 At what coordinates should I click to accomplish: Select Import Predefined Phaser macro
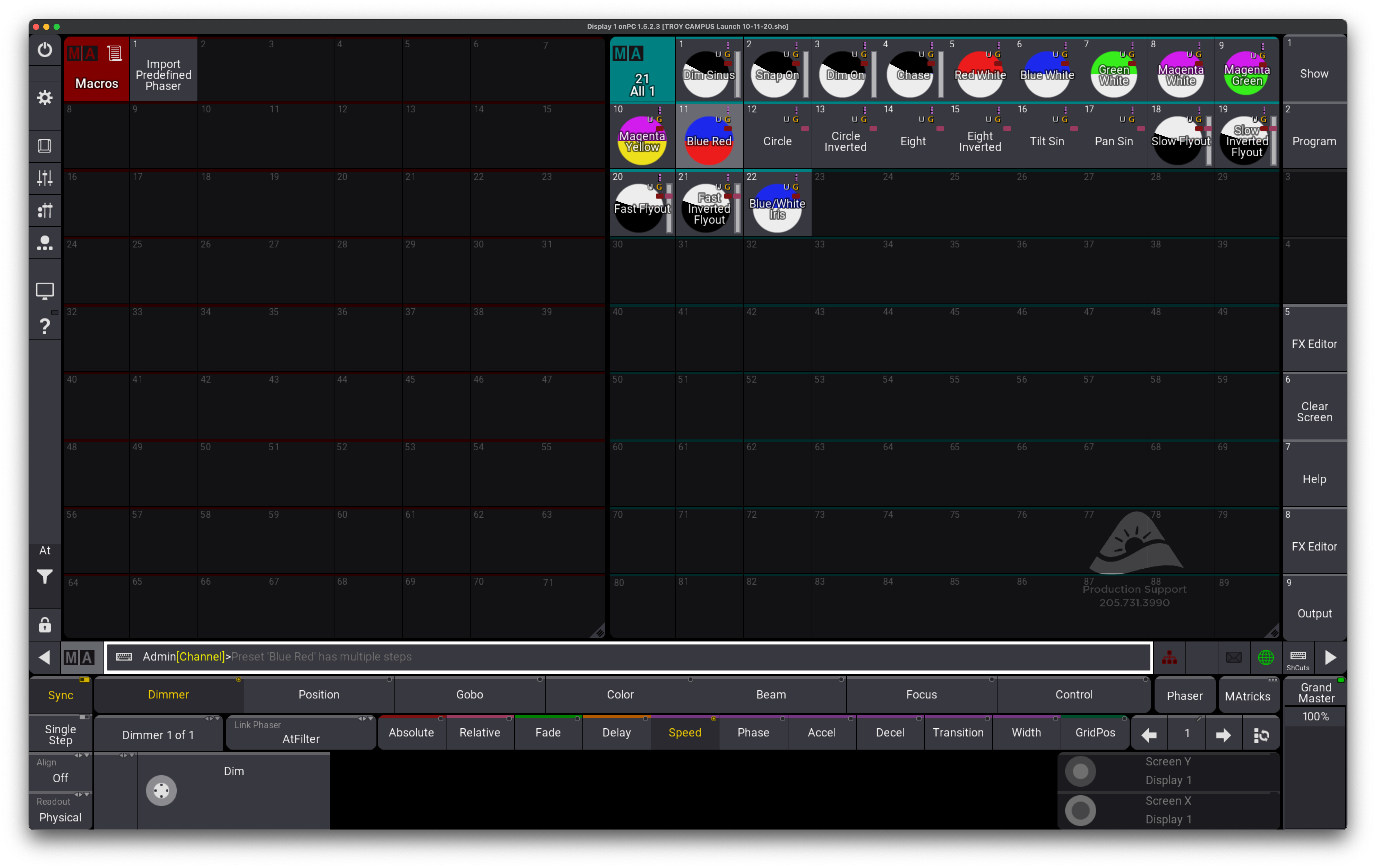(164, 69)
